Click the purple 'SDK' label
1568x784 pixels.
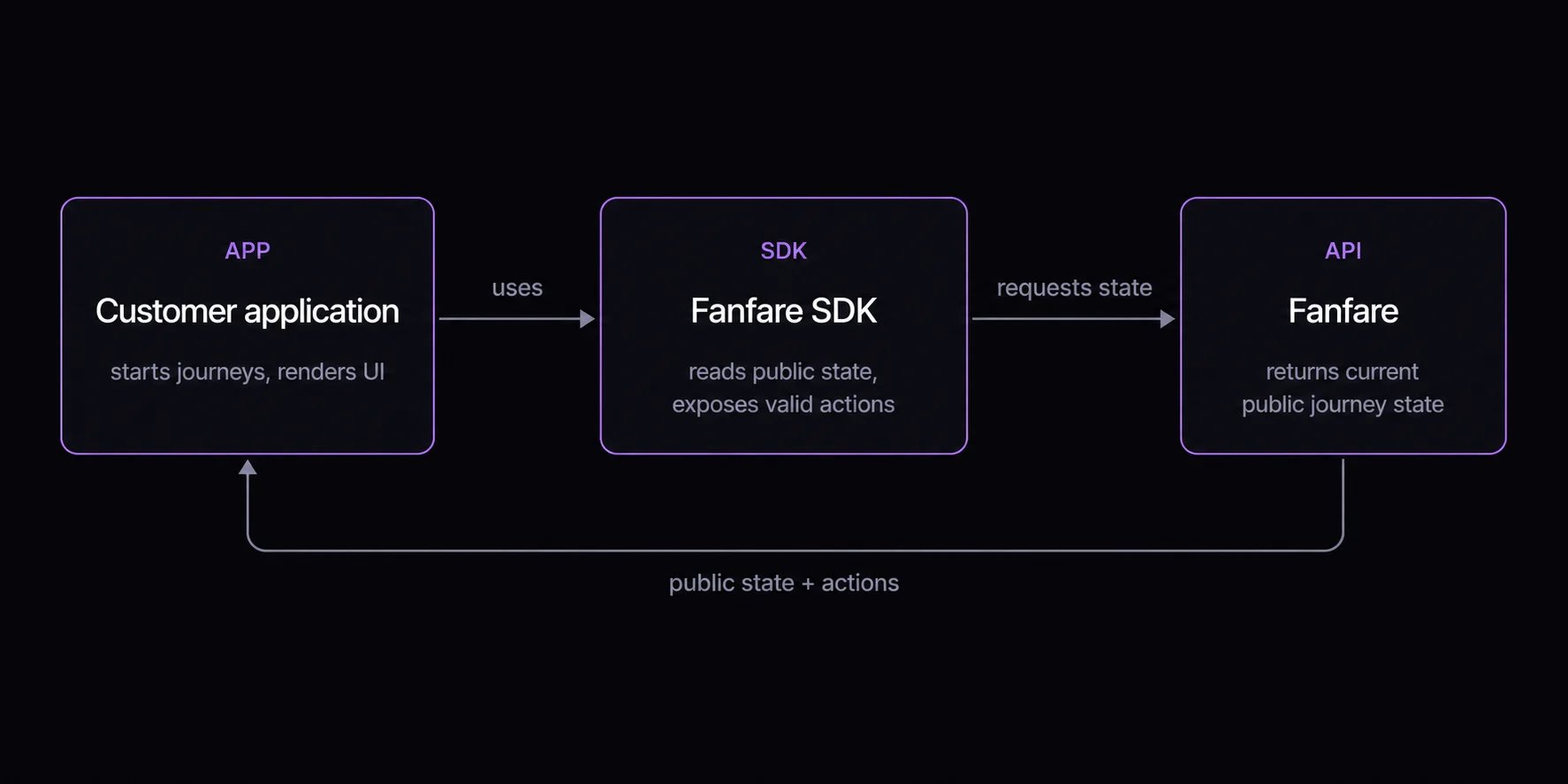click(x=784, y=251)
